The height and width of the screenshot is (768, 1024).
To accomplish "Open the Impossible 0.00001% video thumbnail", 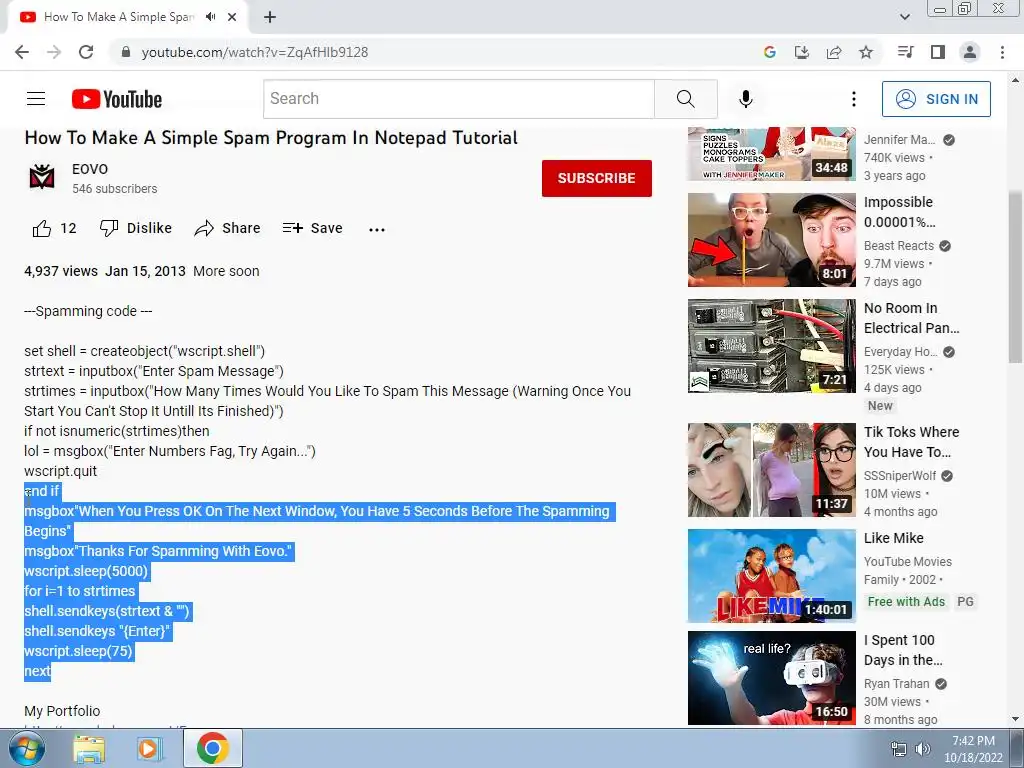I will tap(771, 240).
